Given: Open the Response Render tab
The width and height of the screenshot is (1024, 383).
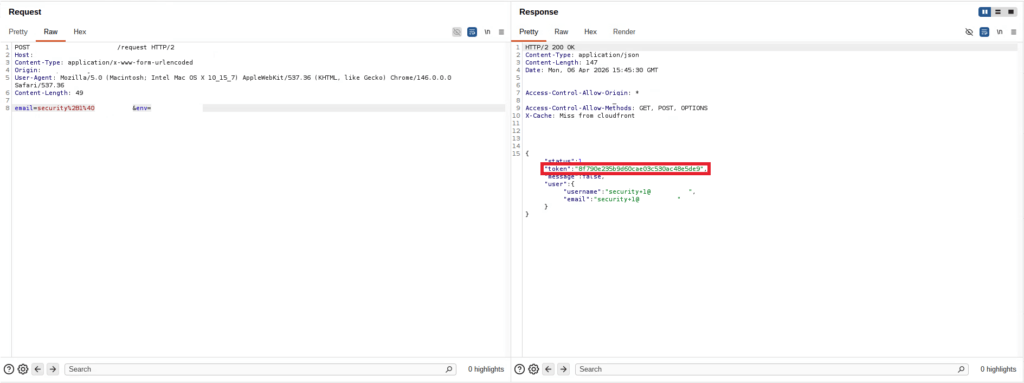Looking at the screenshot, I should (624, 31).
